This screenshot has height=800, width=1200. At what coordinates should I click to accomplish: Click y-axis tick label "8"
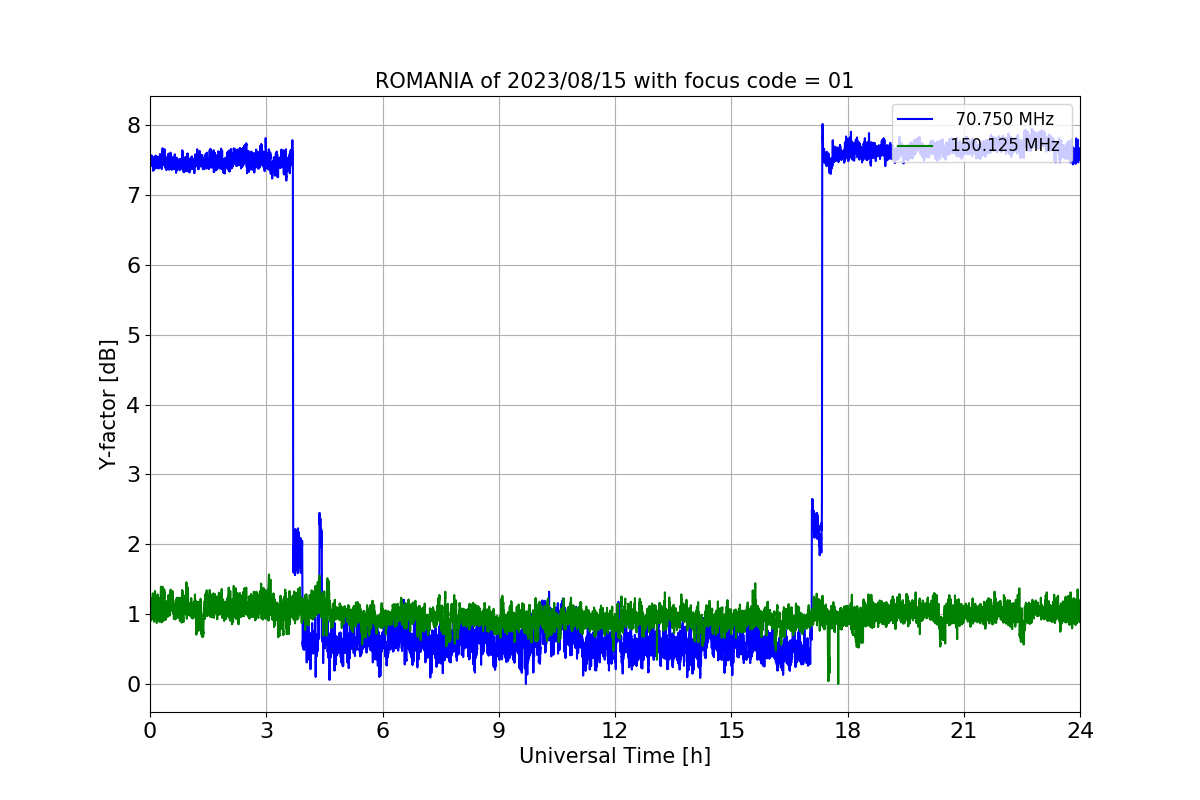pyautogui.click(x=133, y=125)
